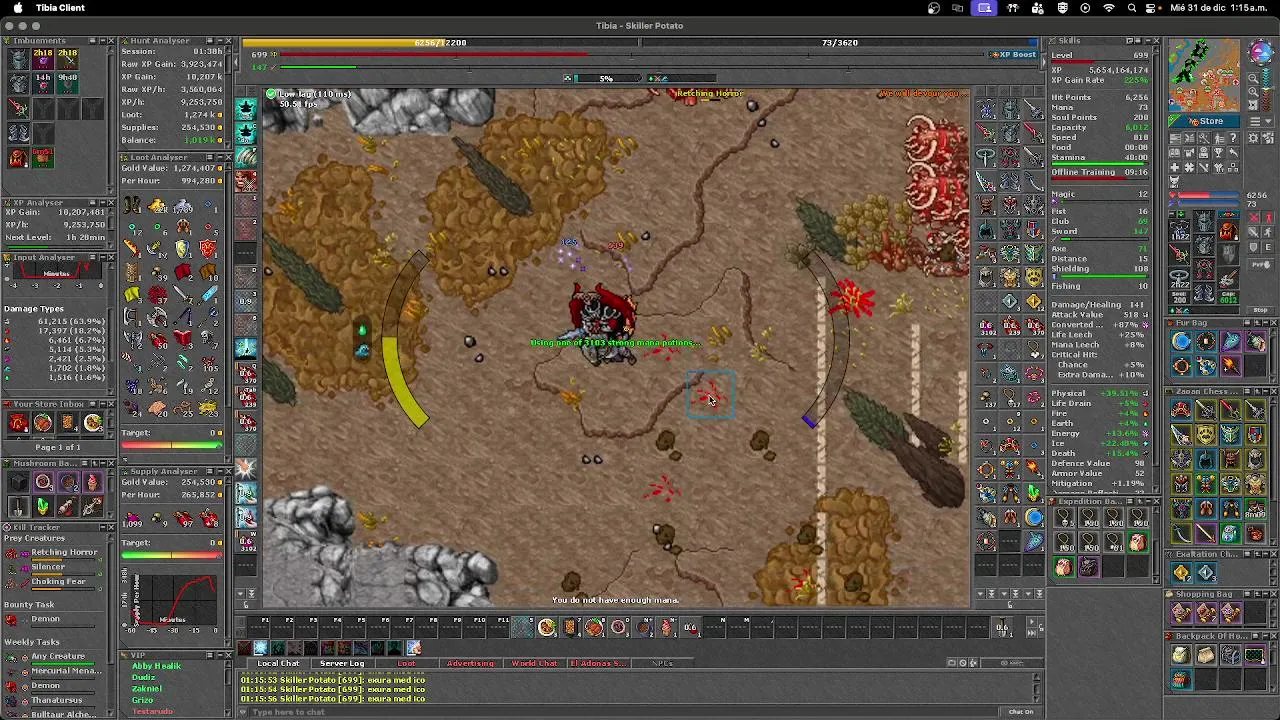This screenshot has width=1280, height=720.
Task: Click the 14h imbuement slot
Action: click(43, 83)
